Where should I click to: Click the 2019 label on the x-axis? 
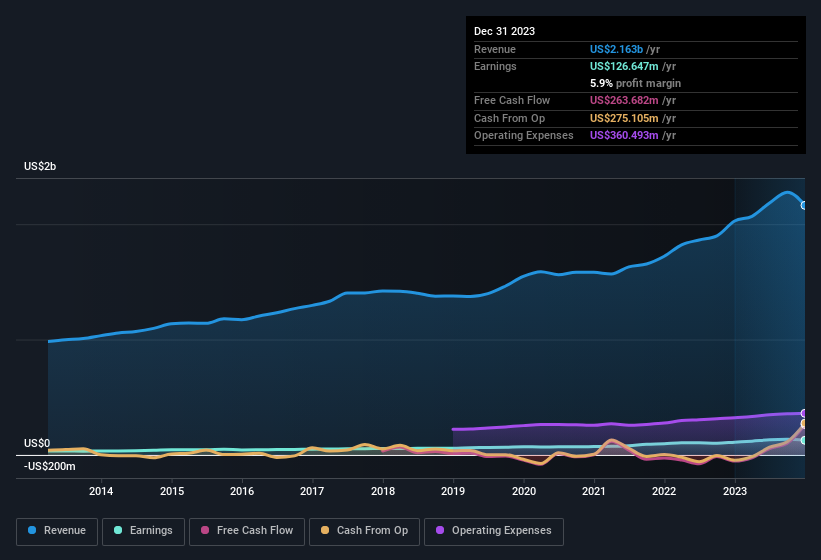[x=453, y=491]
